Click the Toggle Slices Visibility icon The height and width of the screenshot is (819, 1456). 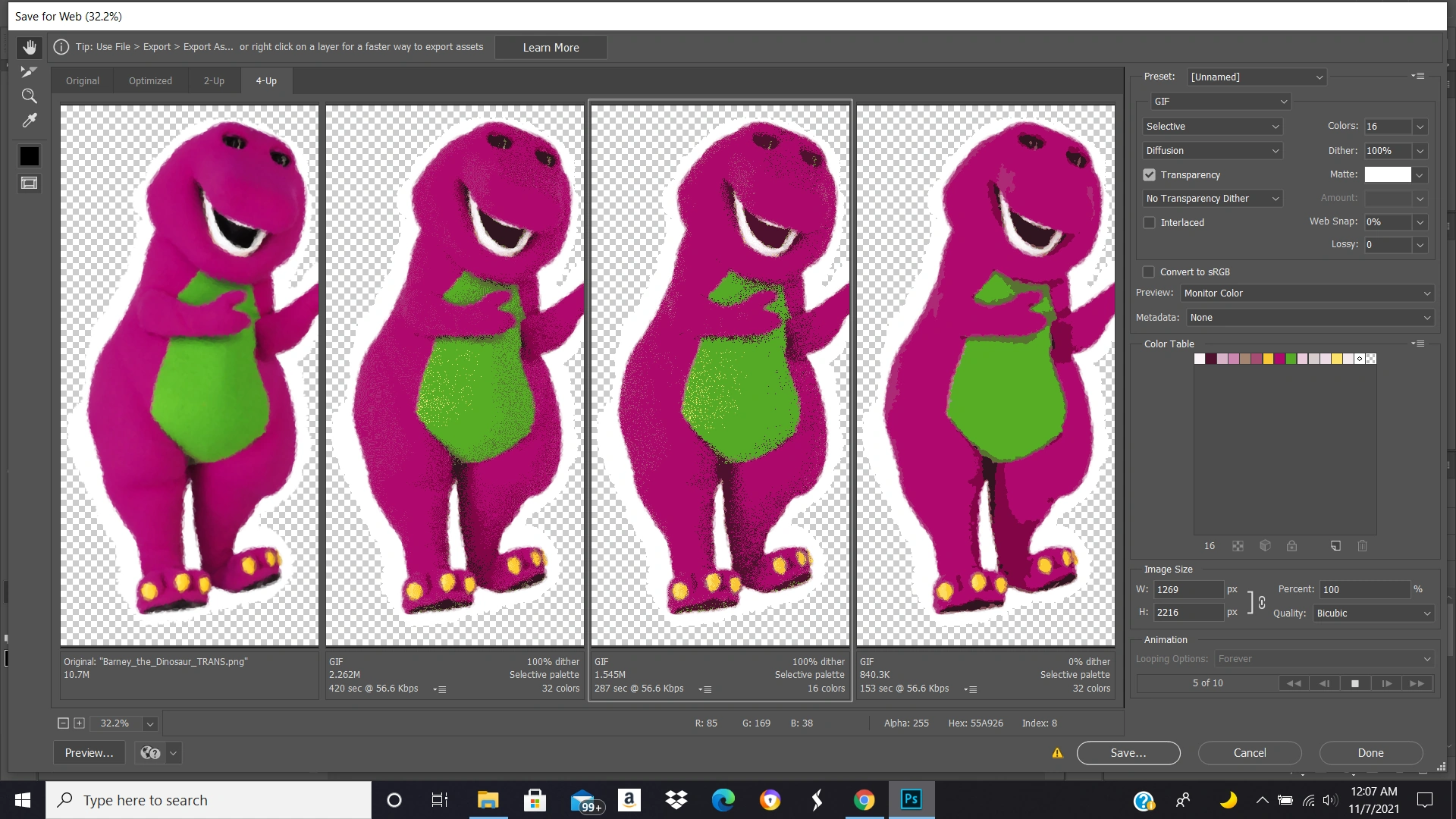coord(29,182)
